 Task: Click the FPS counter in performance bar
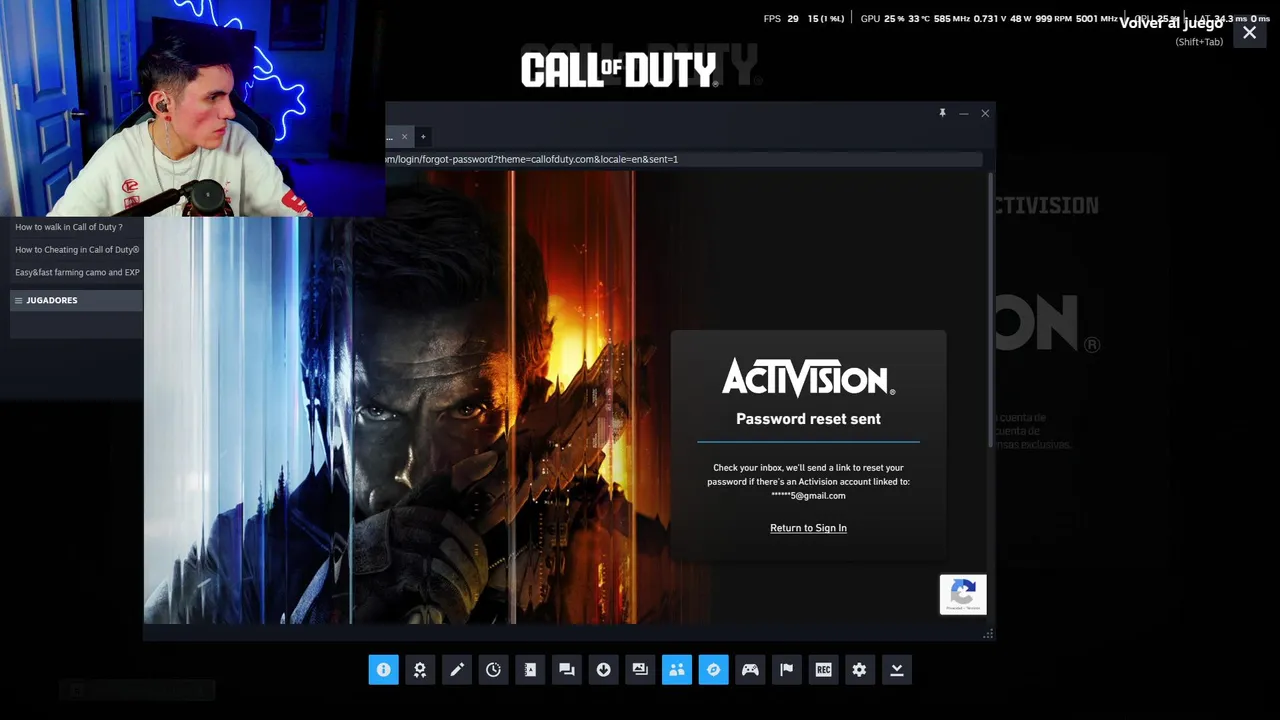[781, 19]
